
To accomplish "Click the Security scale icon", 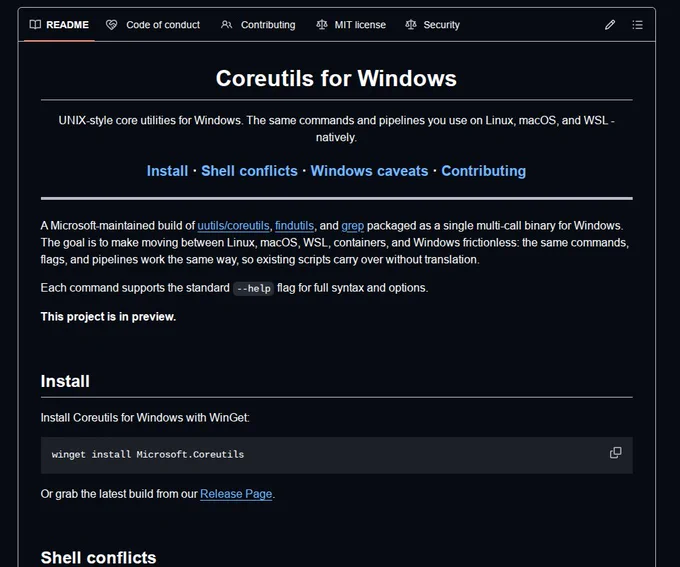I will click(411, 25).
